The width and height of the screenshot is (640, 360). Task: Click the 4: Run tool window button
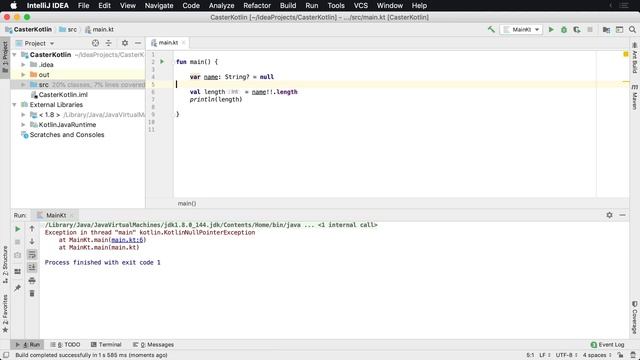28,344
